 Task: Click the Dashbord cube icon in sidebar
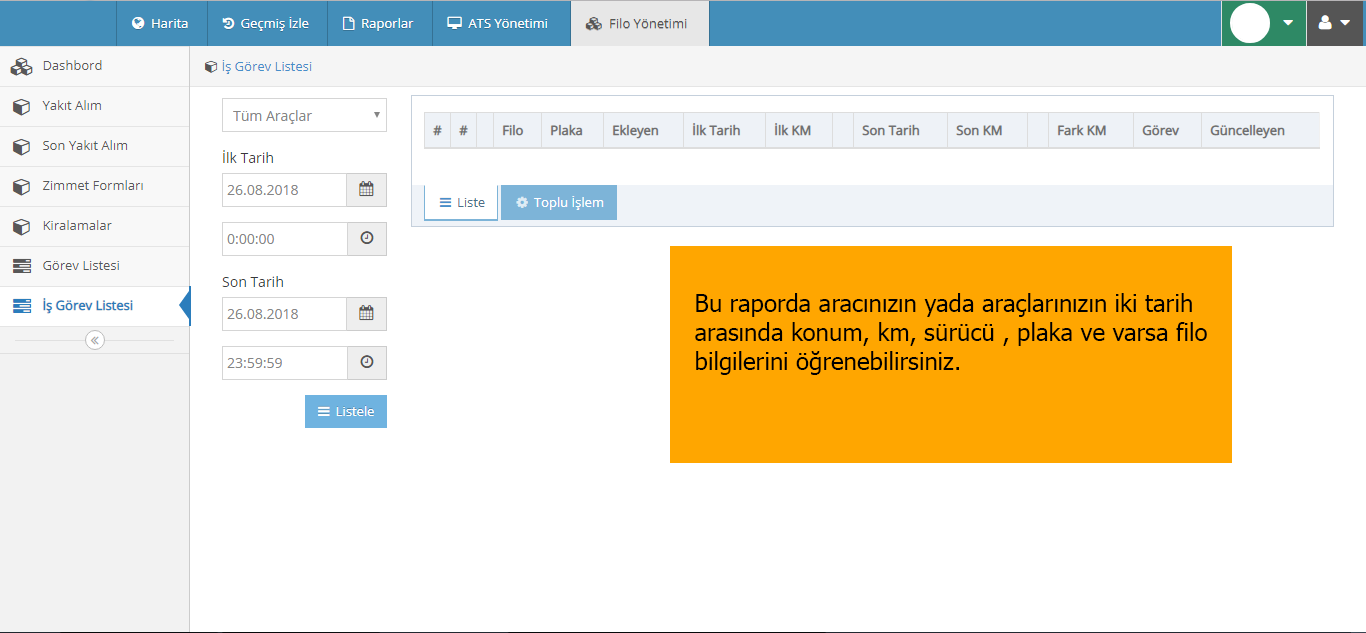[x=21, y=66]
